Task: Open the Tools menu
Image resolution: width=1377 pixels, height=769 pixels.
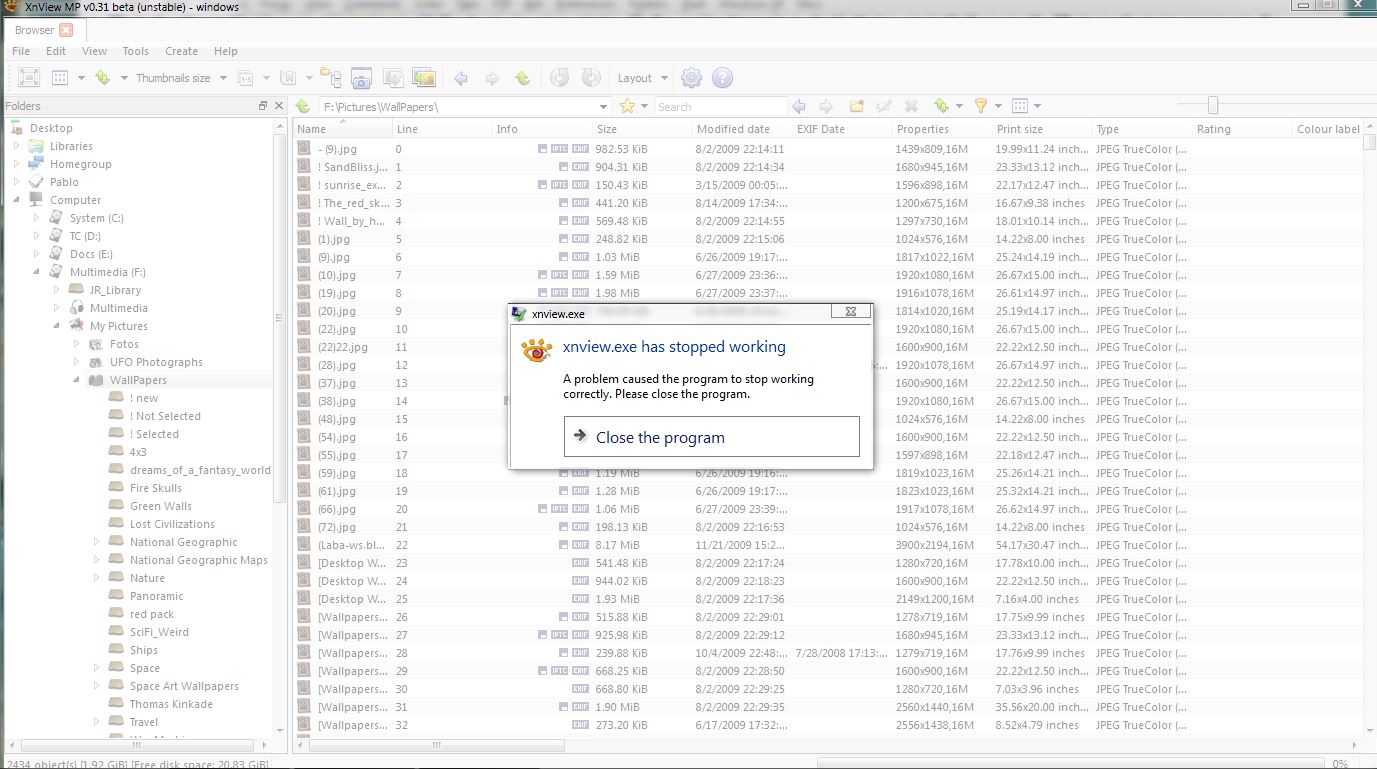Action: [136, 51]
